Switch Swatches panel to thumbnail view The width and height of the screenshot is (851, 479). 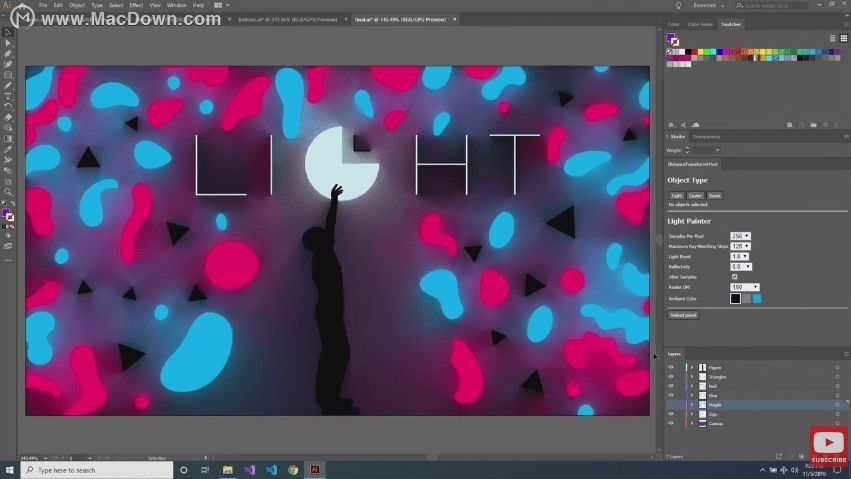pyautogui.click(x=843, y=38)
